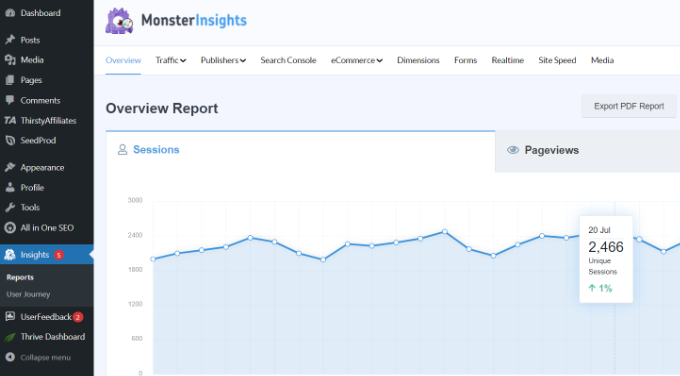This screenshot has height=376, width=680.
Task: Click the Collapse menu label
Action: [46, 357]
